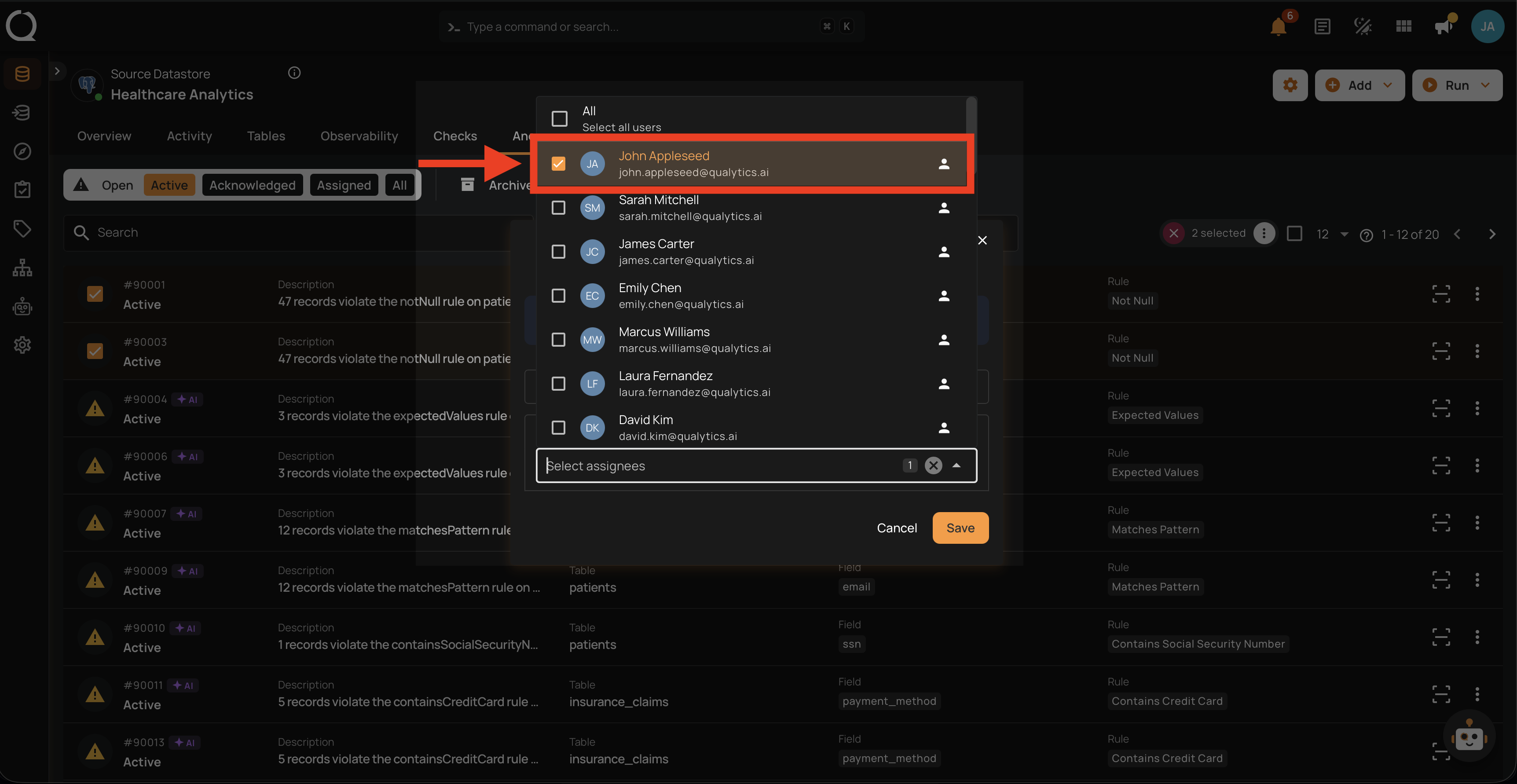
Task: Clear the assignees selection with X icon
Action: pos(934,466)
